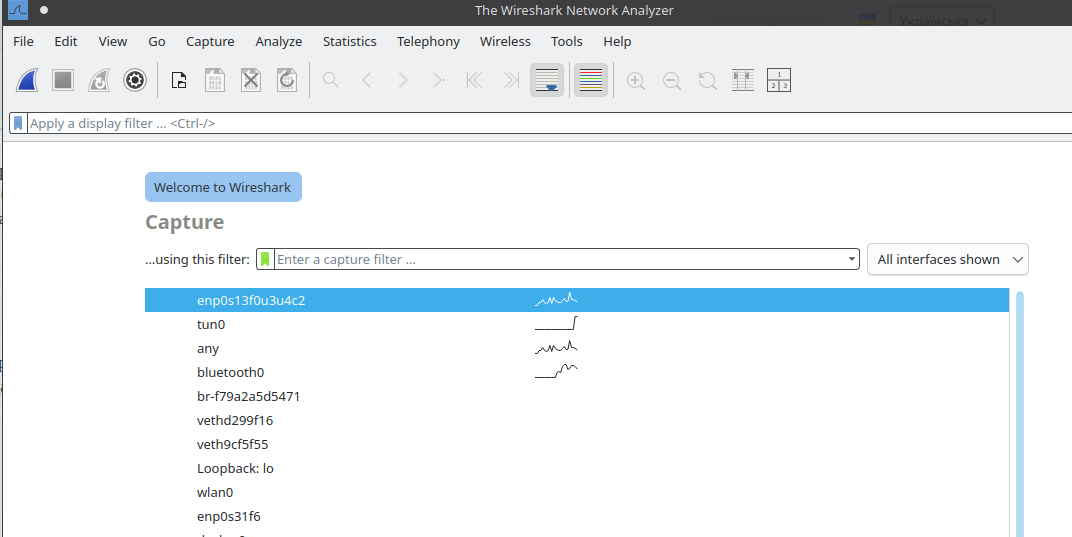Select the wlan0 interface
The width and height of the screenshot is (1072, 537).
pos(577,492)
